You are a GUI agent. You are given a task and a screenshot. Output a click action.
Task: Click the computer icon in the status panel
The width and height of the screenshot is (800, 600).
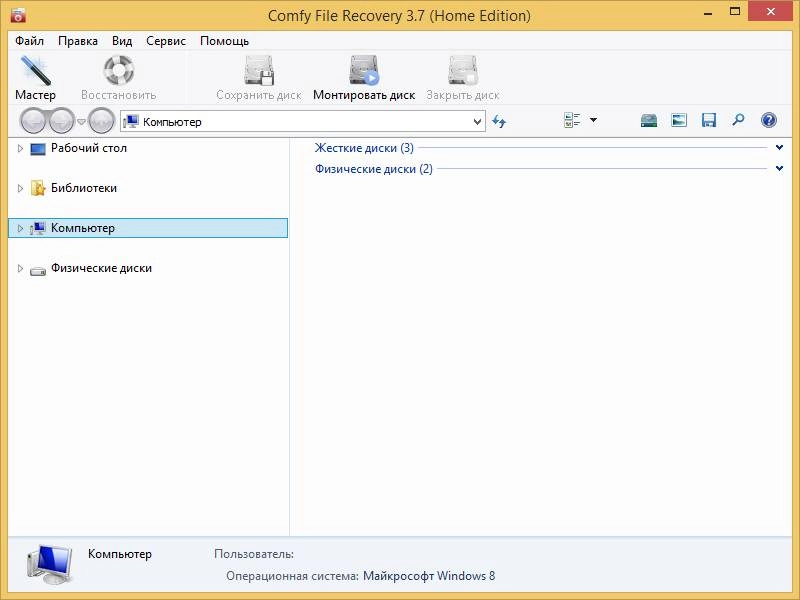(49, 564)
